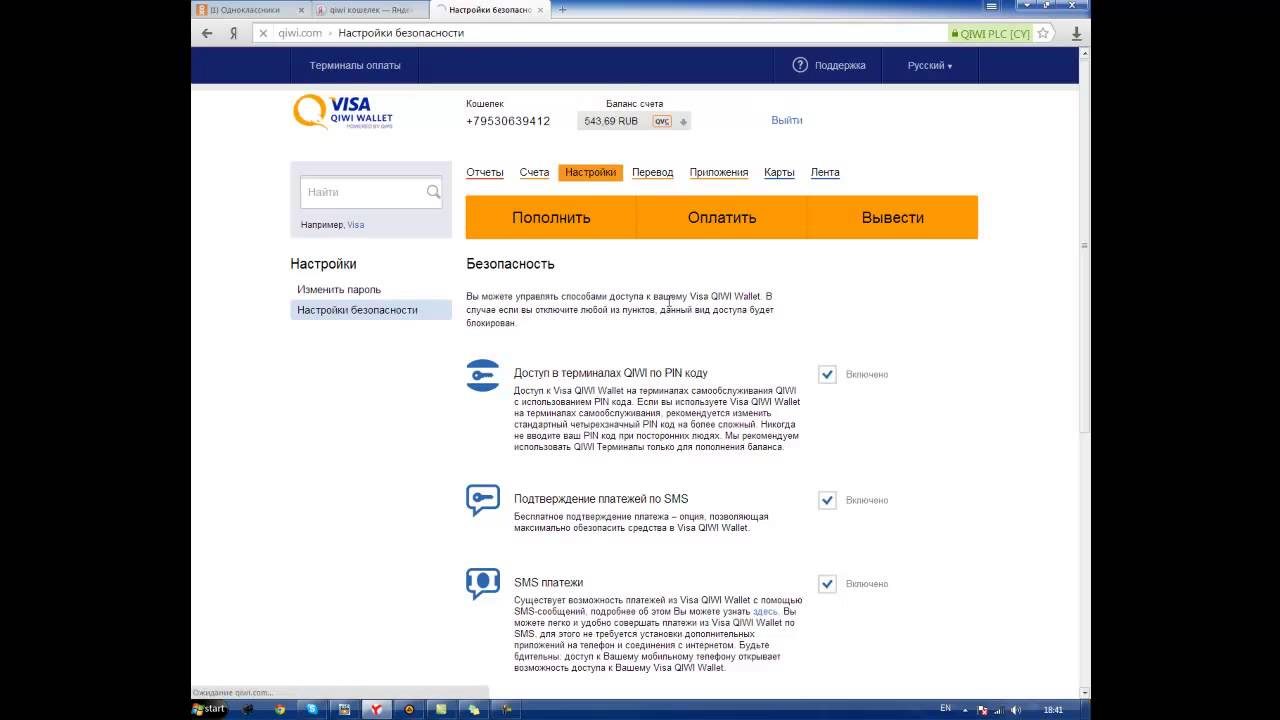Screen dimensions: 1280x720
Task: Open the Приложения menu item
Action: (x=719, y=172)
